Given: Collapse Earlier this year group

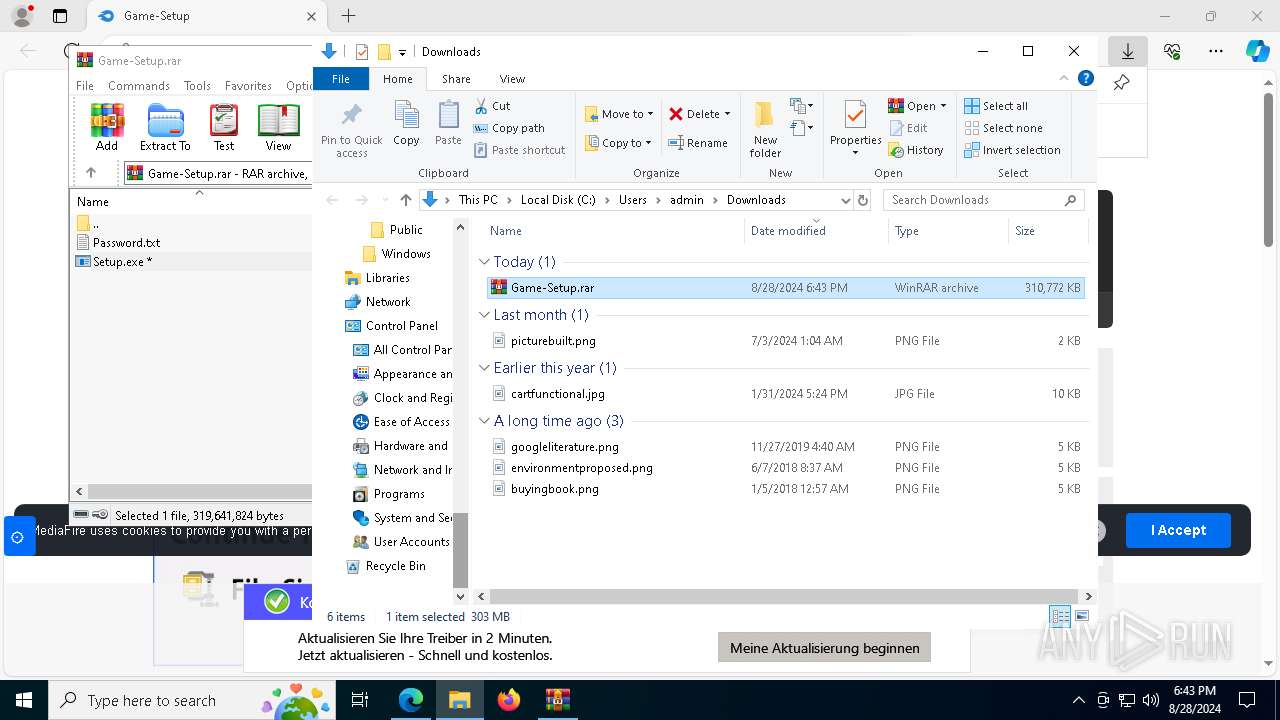Looking at the screenshot, I should click(x=485, y=368).
